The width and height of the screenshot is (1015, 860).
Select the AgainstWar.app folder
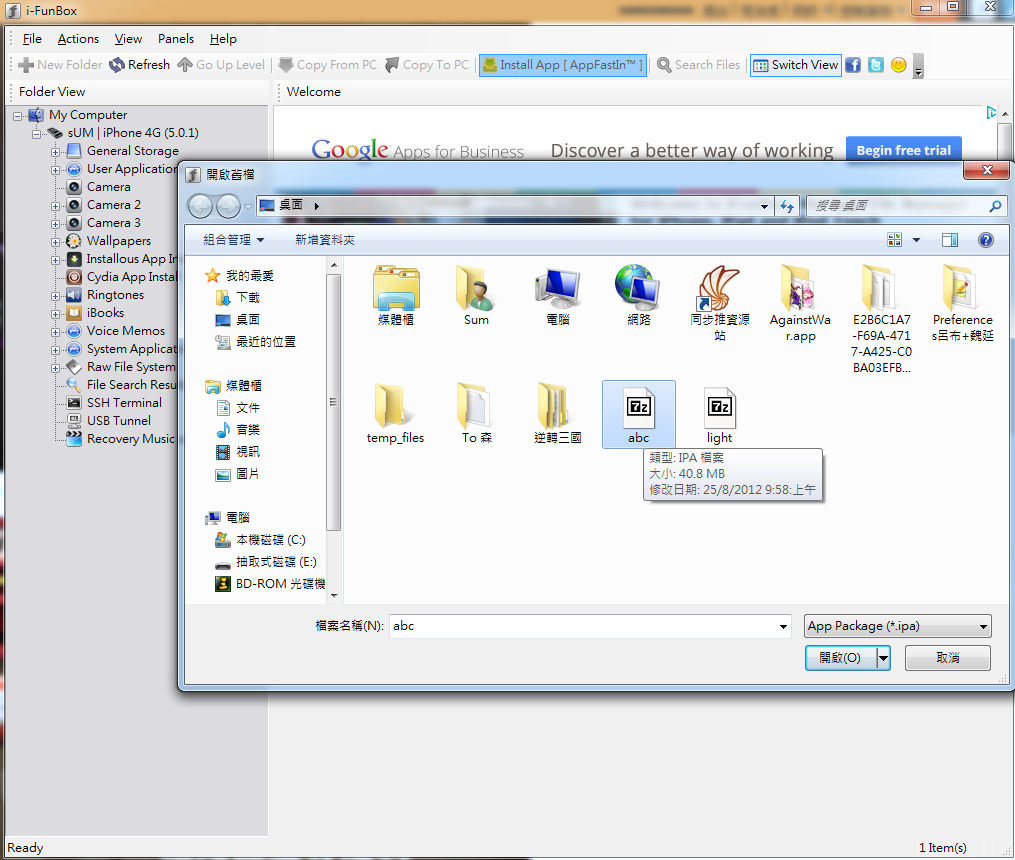point(800,303)
